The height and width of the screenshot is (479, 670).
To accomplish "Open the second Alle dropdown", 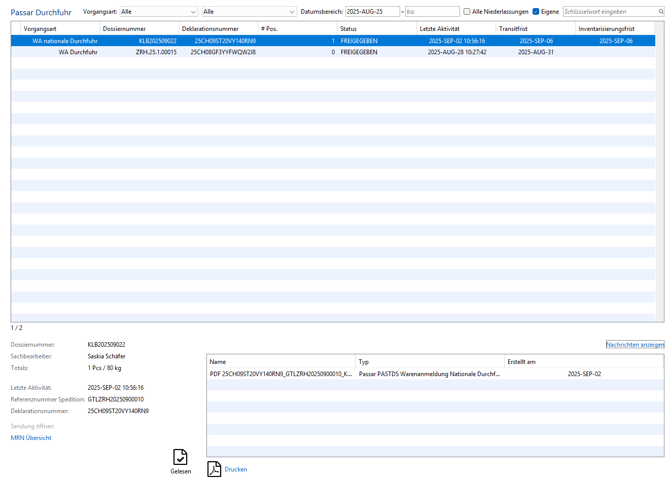I will pyautogui.click(x=249, y=12).
